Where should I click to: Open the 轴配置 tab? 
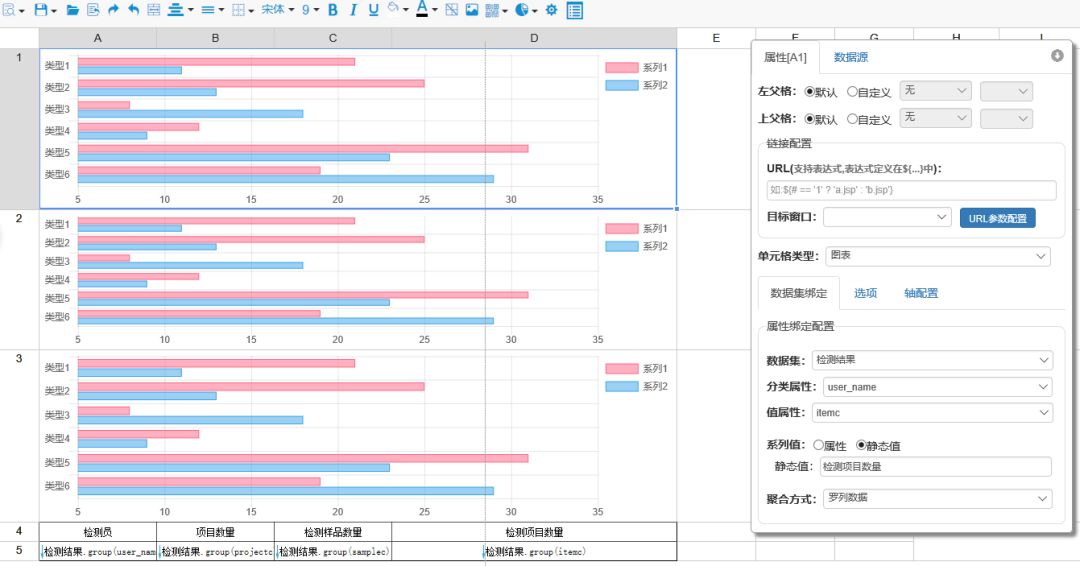point(920,294)
